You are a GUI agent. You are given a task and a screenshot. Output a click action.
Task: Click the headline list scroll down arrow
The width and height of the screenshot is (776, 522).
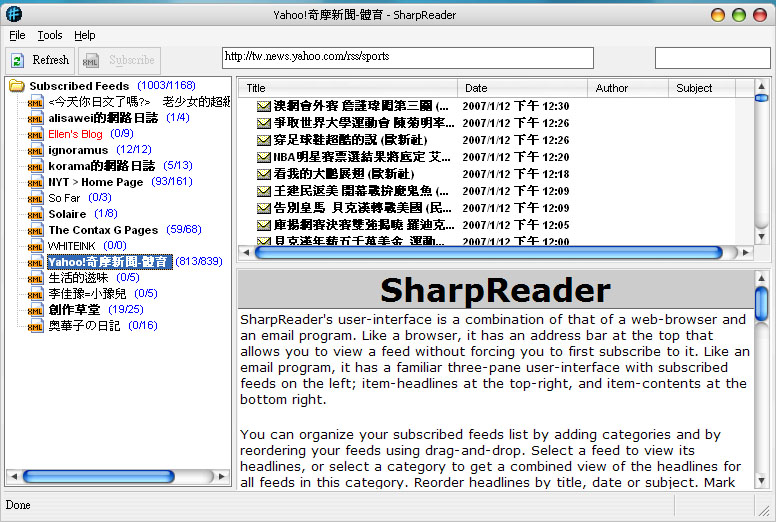(x=762, y=237)
